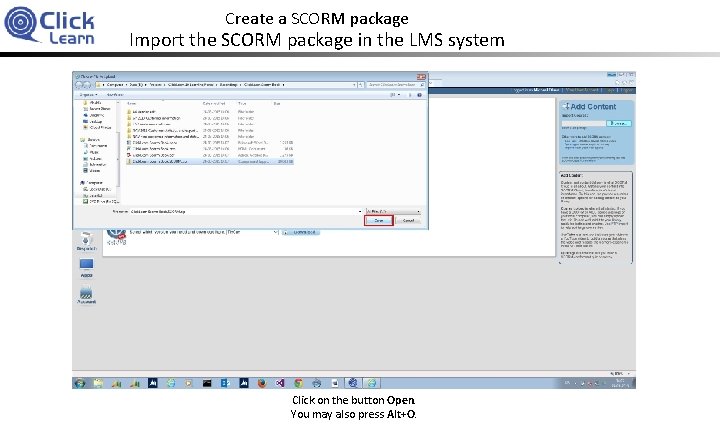
Task: Select the first folder in the file list
Action: pos(210,112)
